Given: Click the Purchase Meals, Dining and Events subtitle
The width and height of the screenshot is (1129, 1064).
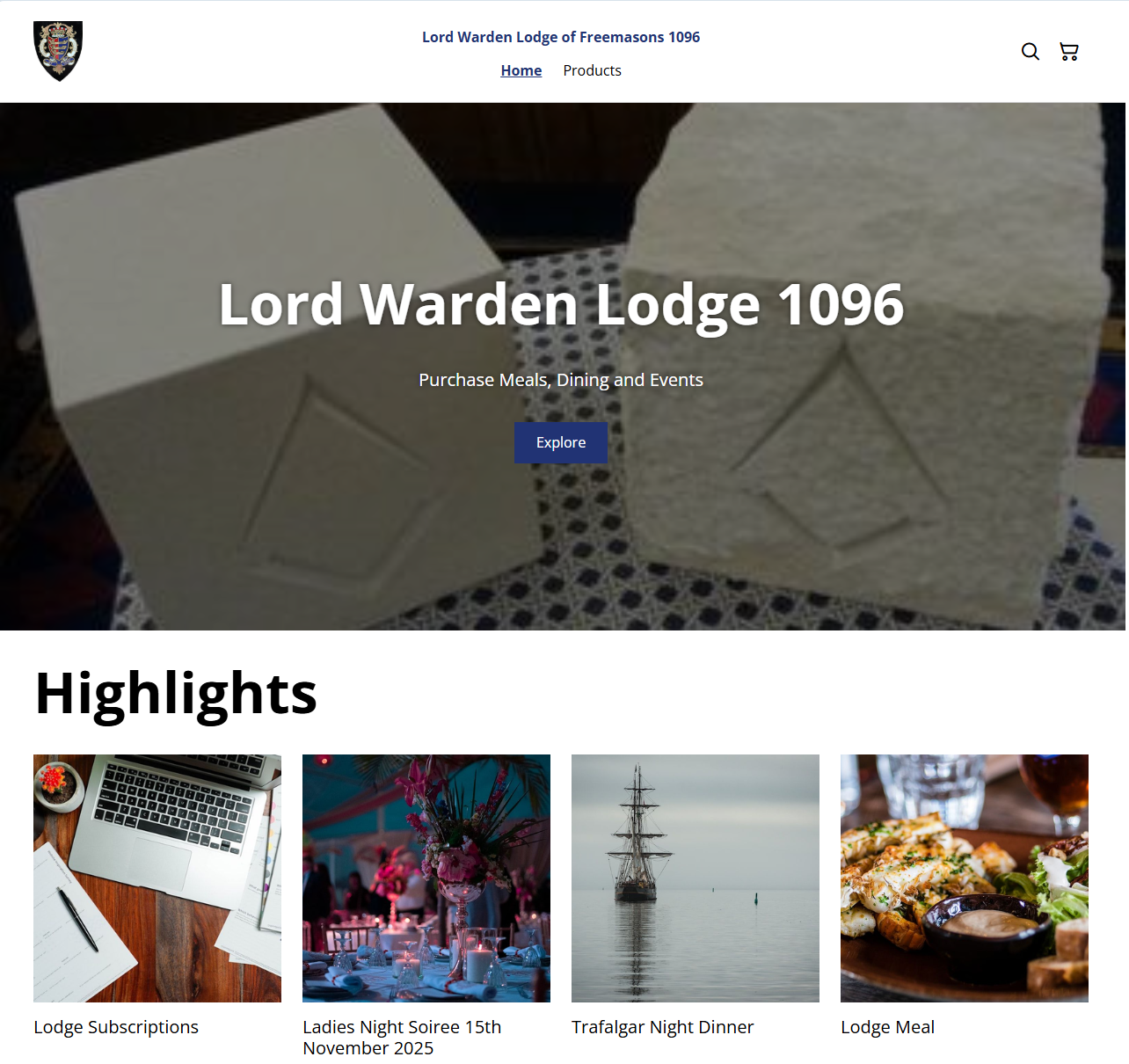Looking at the screenshot, I should (x=561, y=380).
